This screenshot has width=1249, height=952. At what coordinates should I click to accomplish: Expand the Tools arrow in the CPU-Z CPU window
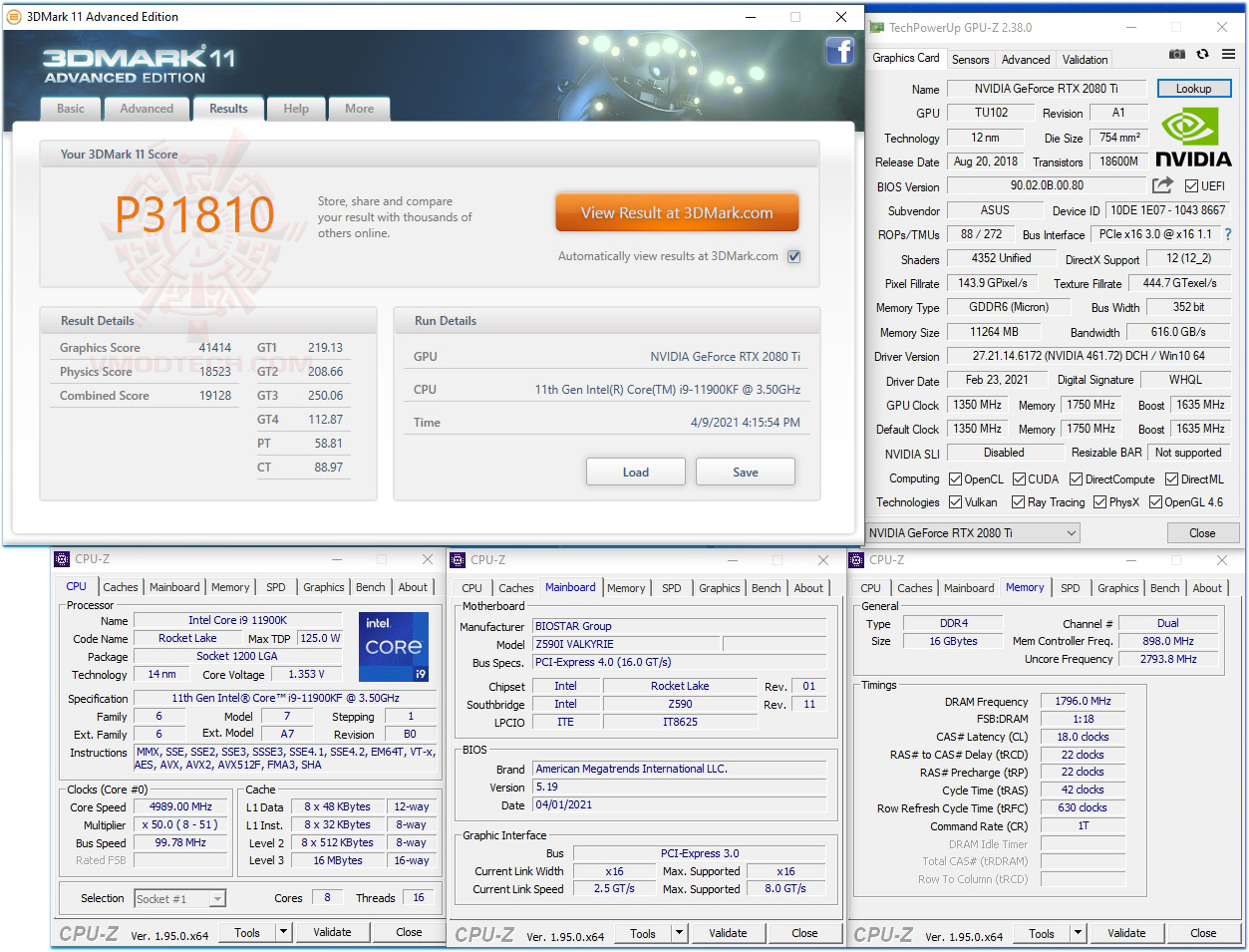coord(283,933)
